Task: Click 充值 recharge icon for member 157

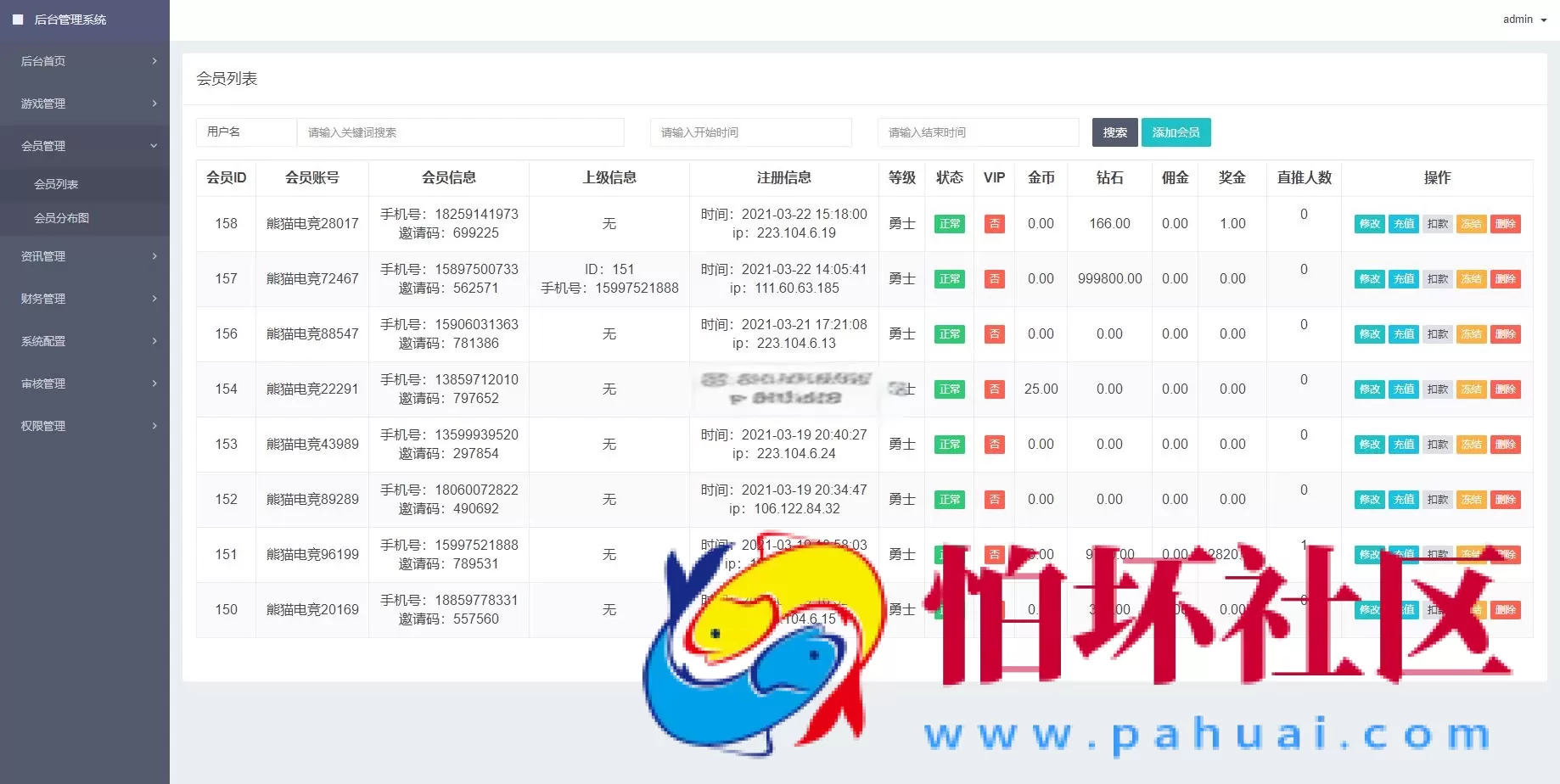Action: (x=1403, y=278)
